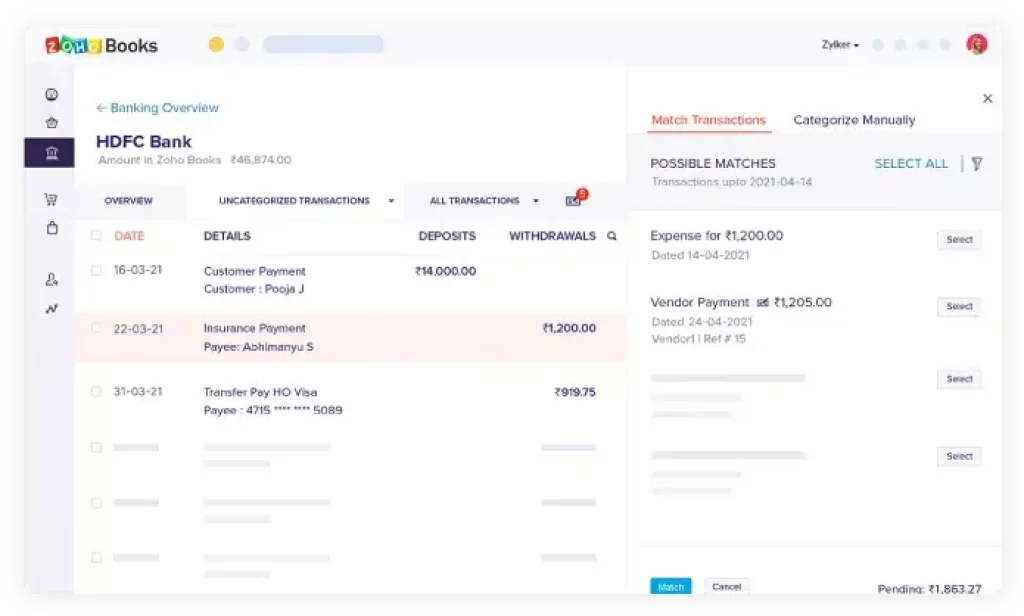Image resolution: width=1024 pixels, height=616 pixels.
Task: Switch to the Overview tab
Action: coord(129,201)
